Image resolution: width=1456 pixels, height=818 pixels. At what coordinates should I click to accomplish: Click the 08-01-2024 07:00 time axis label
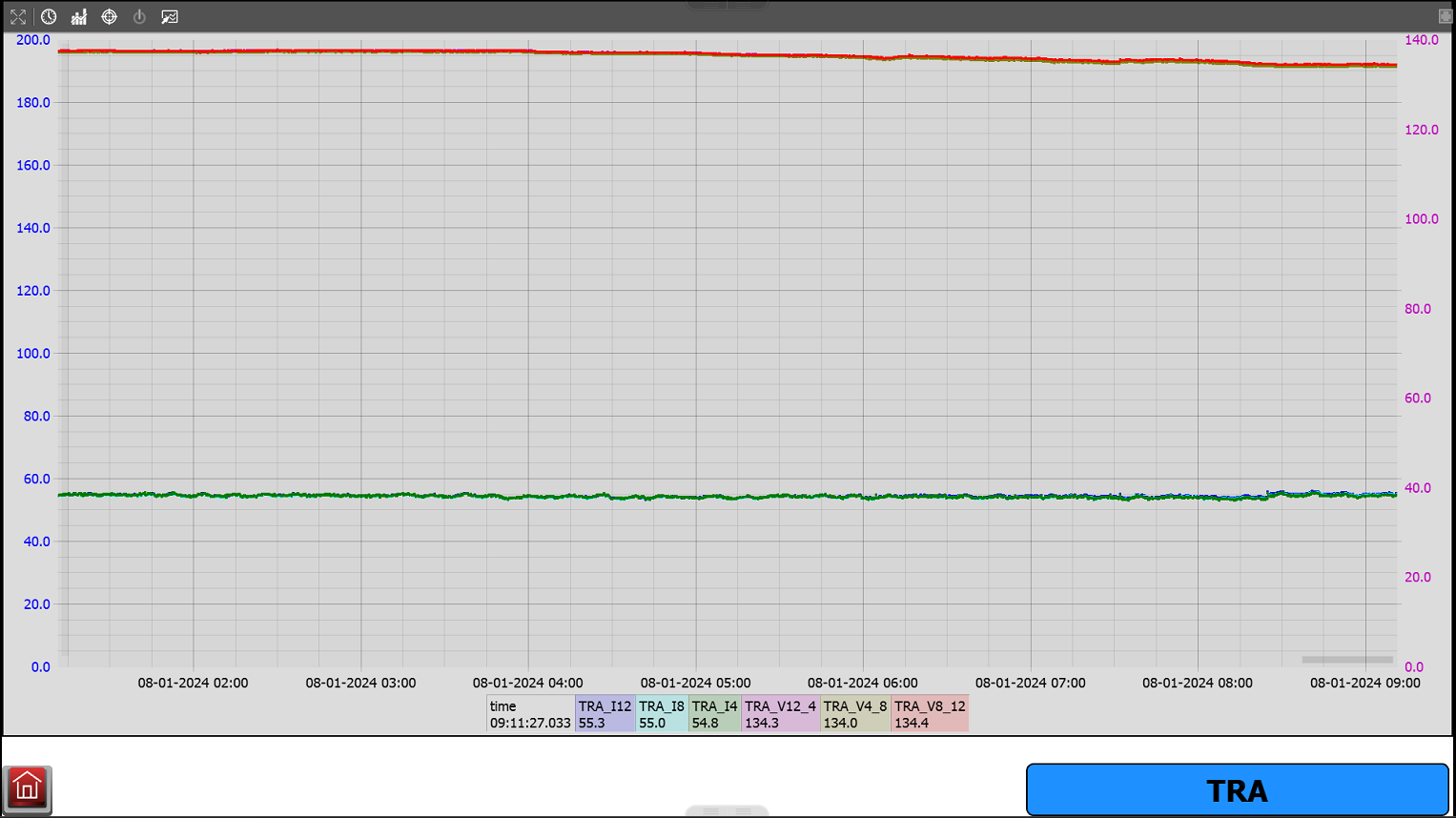pyautogui.click(x=1030, y=683)
